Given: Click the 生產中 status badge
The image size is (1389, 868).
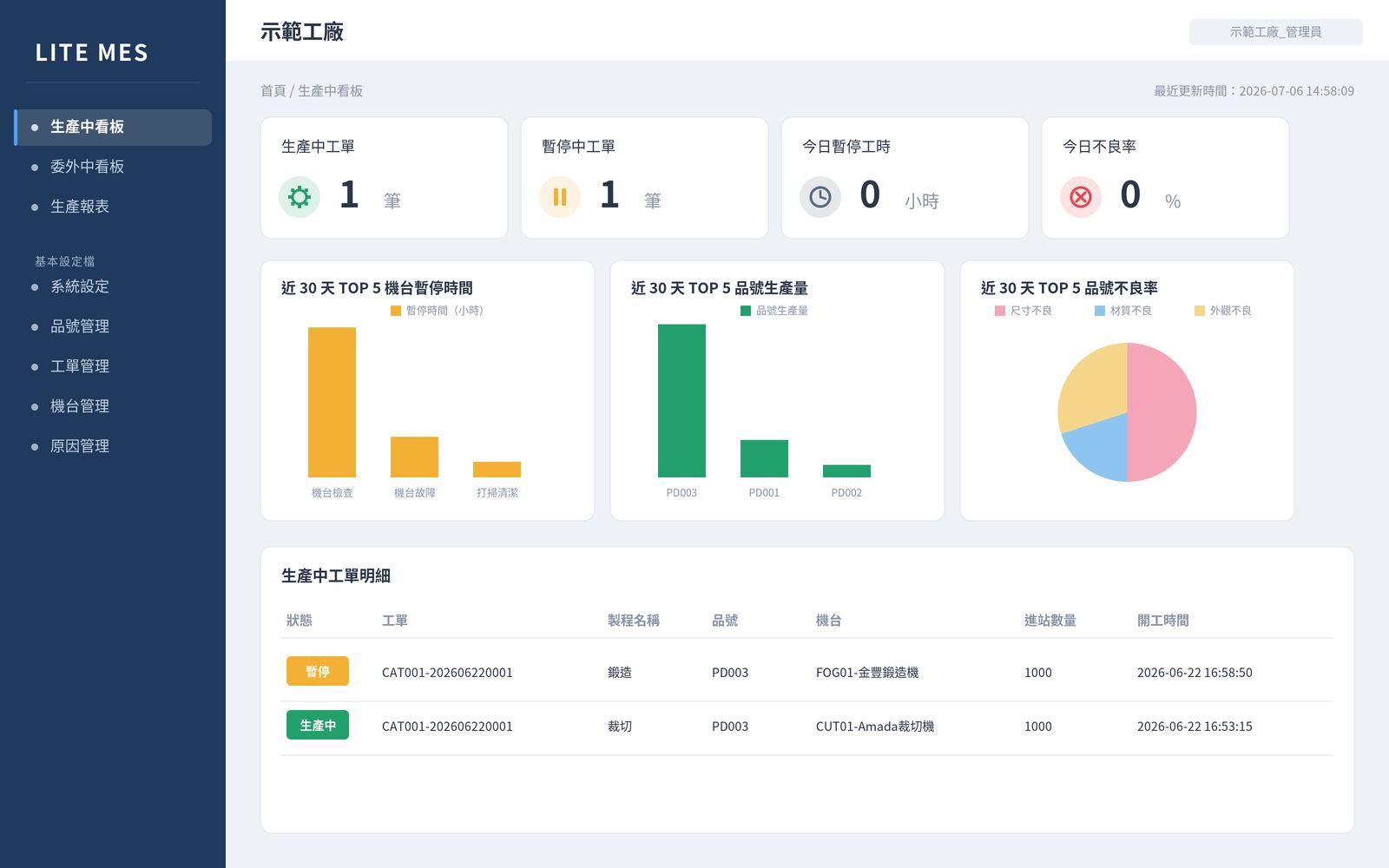Looking at the screenshot, I should [318, 725].
